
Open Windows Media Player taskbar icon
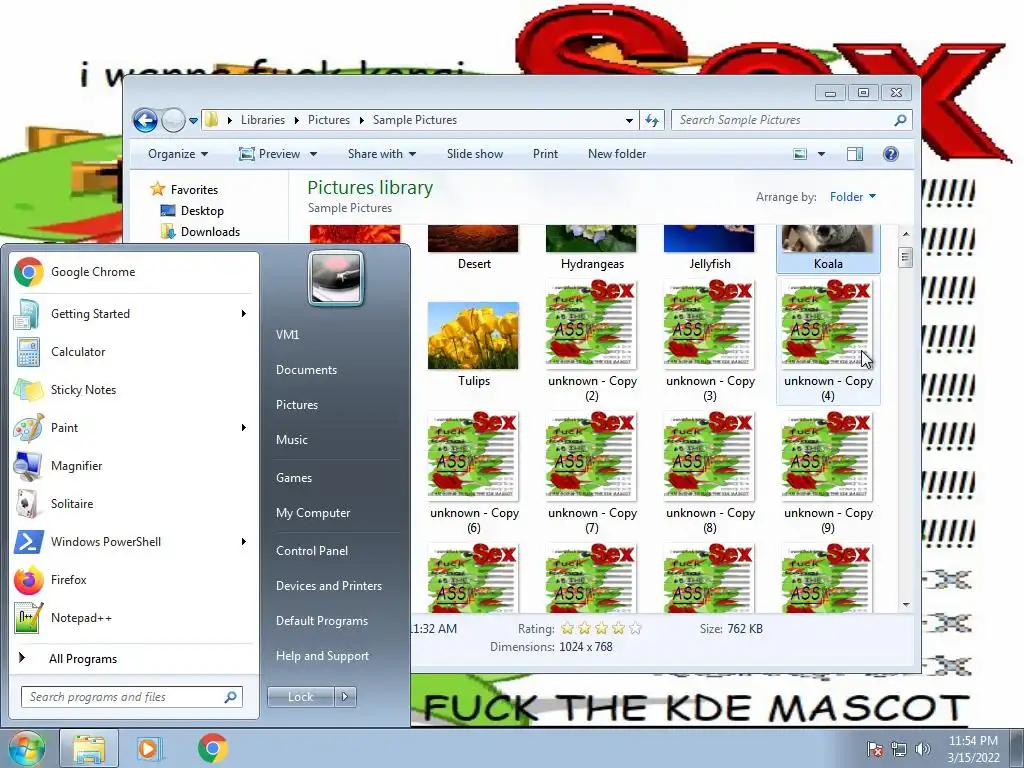click(x=148, y=749)
